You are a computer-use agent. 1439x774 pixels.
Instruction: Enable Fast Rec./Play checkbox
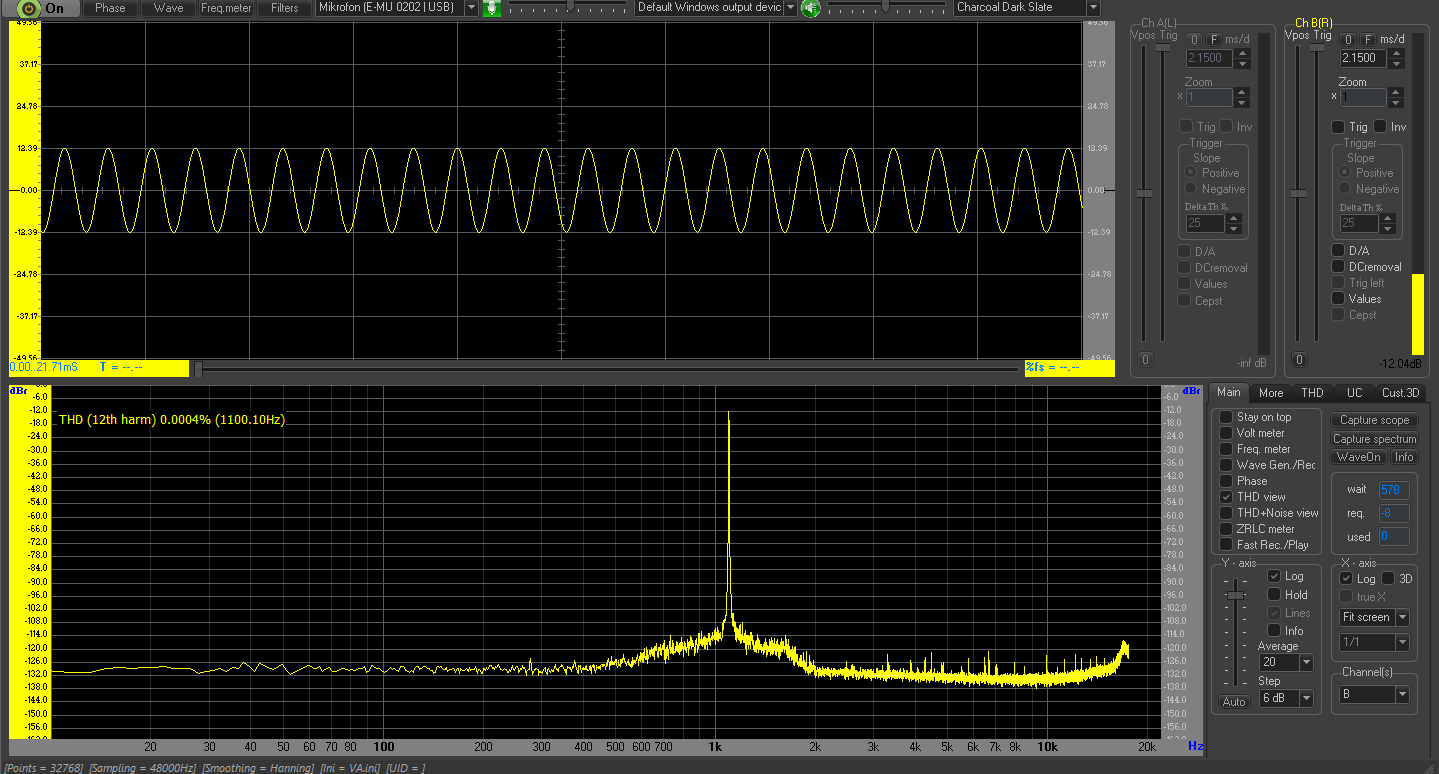(1226, 545)
